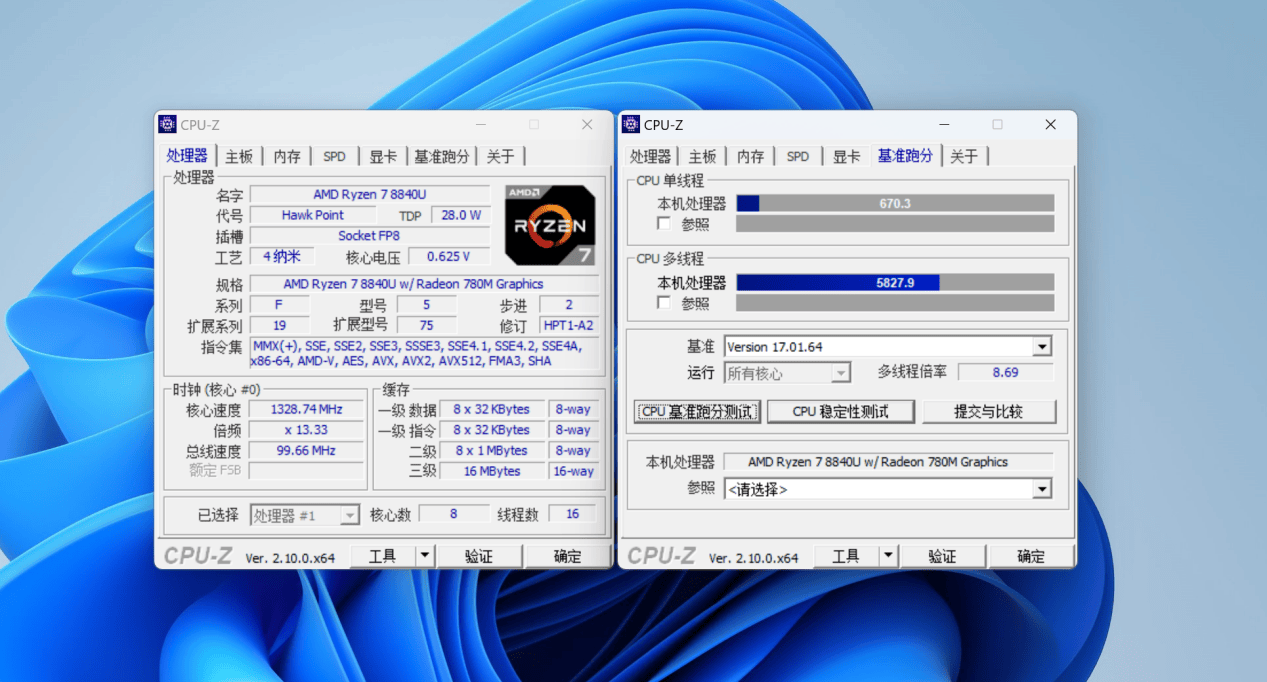Click the 一级 数据 cache value 8 x 32 KBytes
Screen dimensions: 1267x682
click(x=491, y=409)
